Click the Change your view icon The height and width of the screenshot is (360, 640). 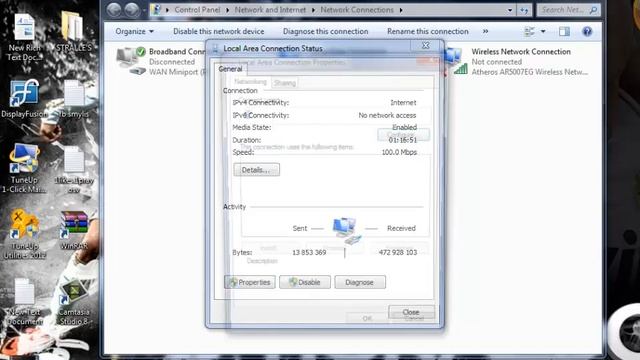point(529,31)
